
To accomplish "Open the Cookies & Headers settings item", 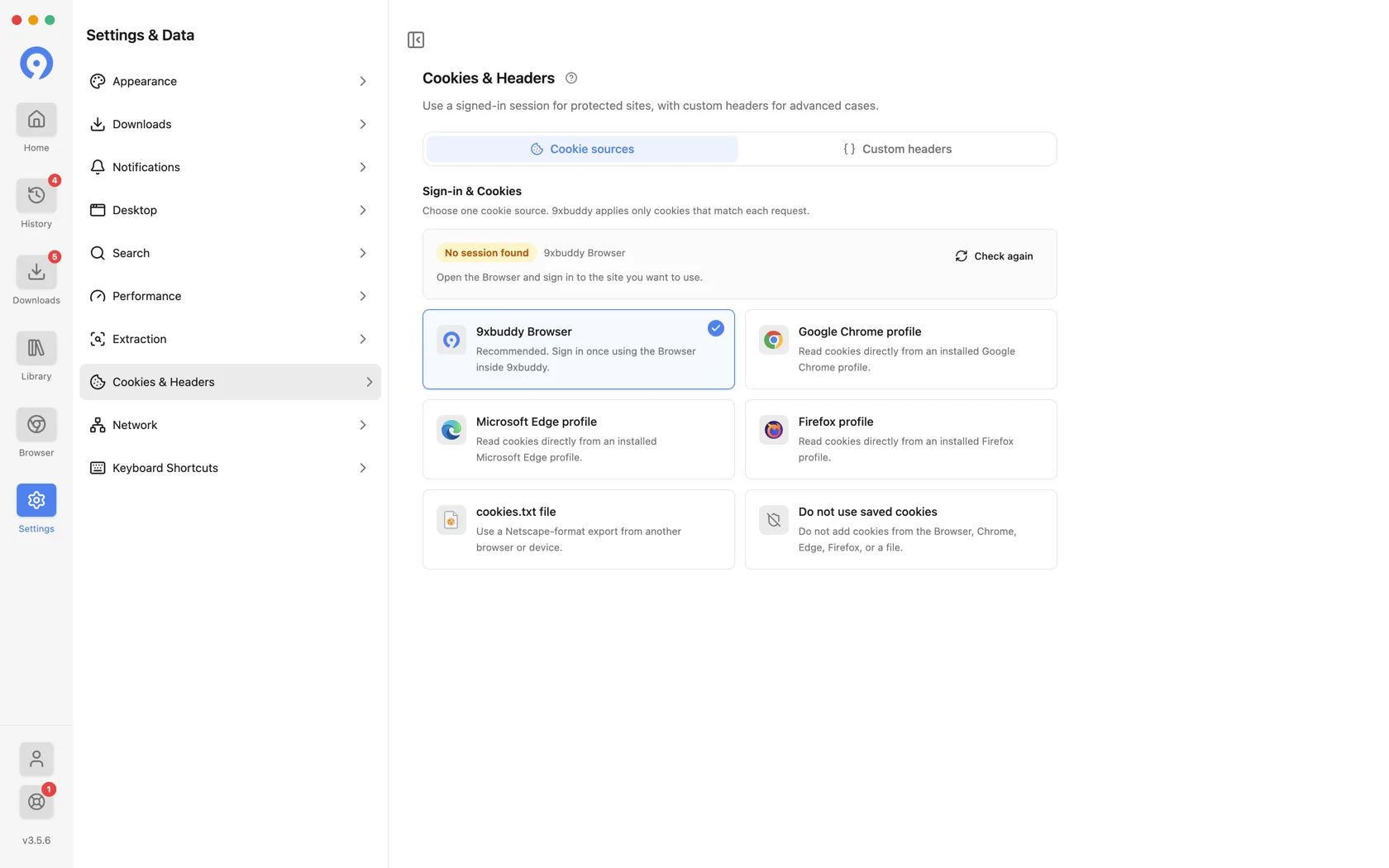I will coord(230,382).
